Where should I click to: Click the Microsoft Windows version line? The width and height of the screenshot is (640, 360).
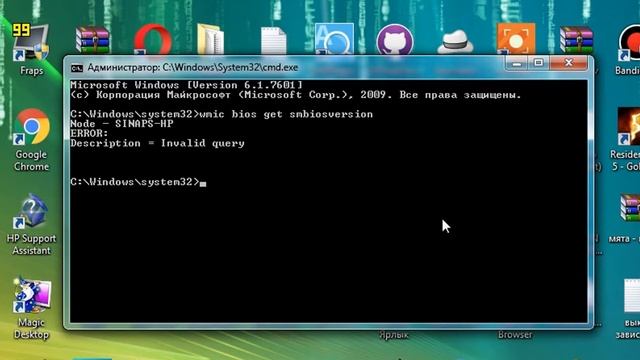pyautogui.click(x=186, y=85)
